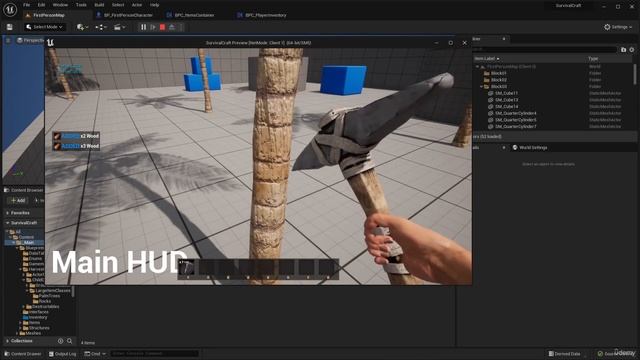The image size is (640, 360).
Task: Select SM_QuarterCylinder5 in the Outliner
Action: point(516,120)
